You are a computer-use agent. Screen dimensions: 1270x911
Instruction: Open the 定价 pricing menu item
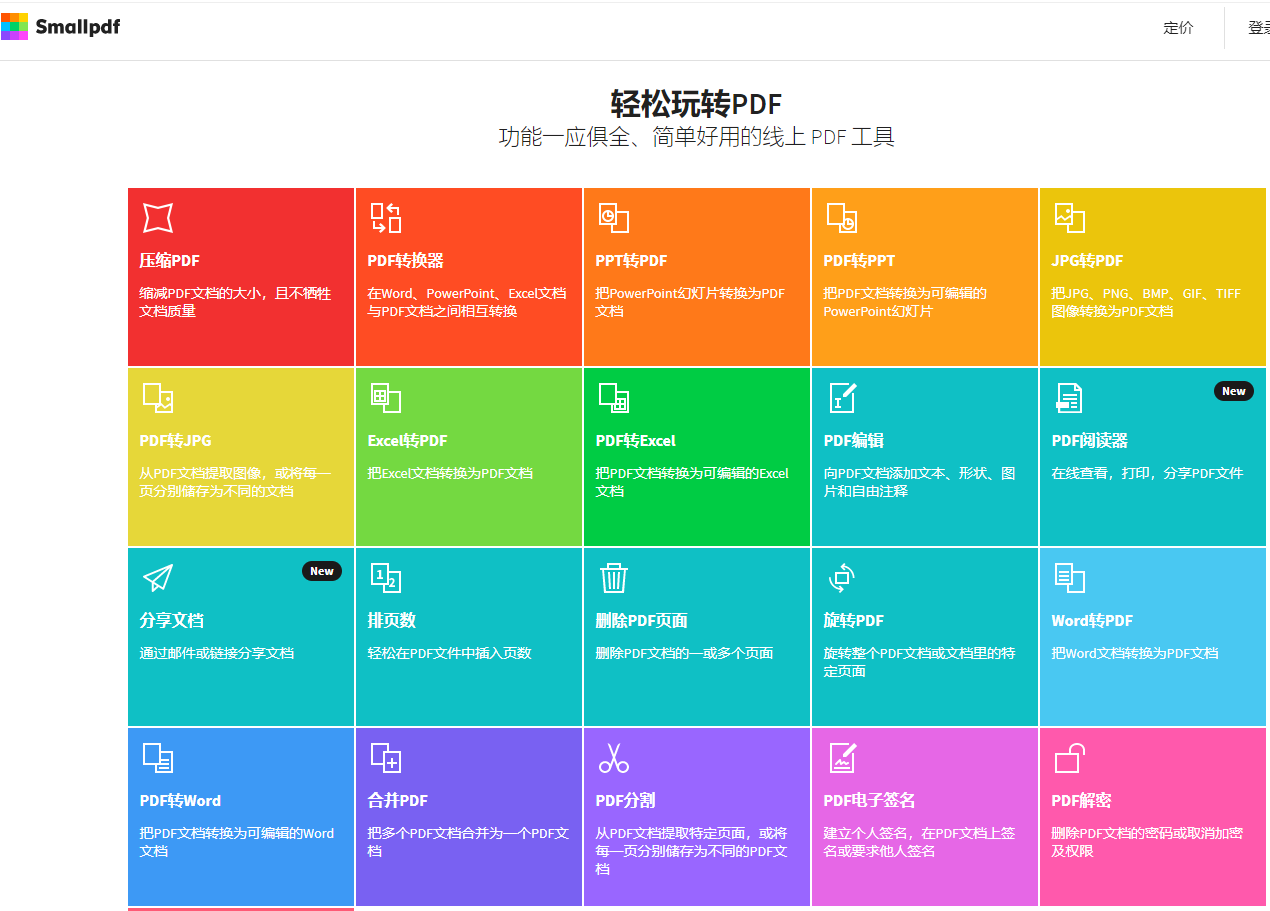[1178, 28]
